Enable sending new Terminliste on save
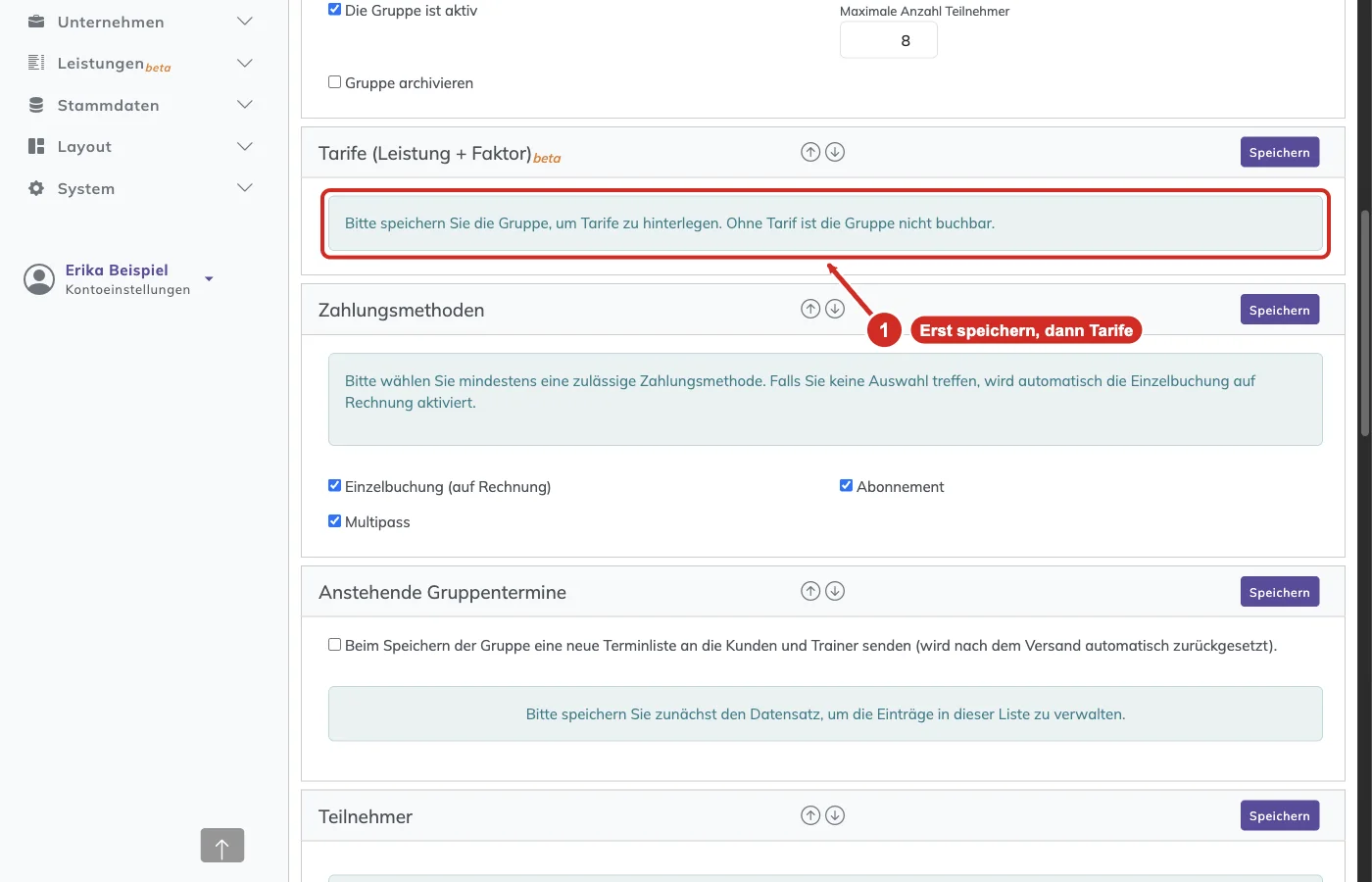The image size is (1372, 882). tap(334, 645)
